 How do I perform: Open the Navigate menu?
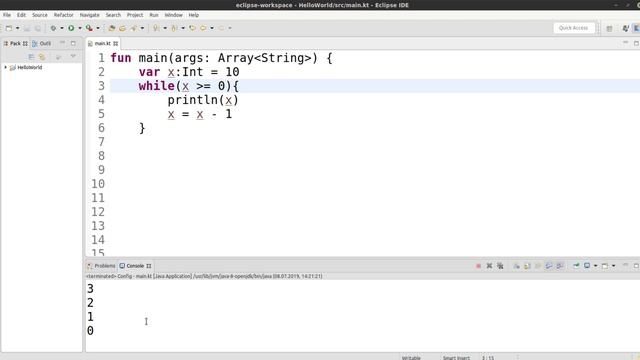pos(89,15)
